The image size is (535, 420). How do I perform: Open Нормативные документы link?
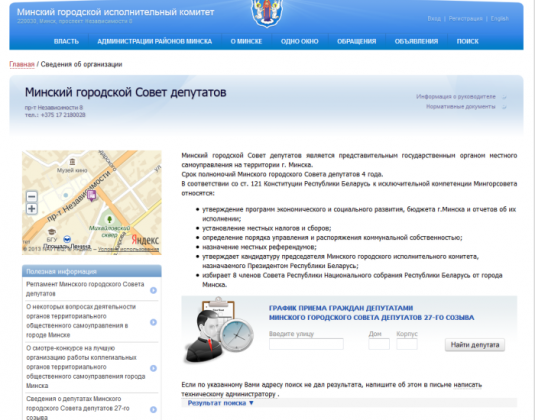pyautogui.click(x=461, y=106)
